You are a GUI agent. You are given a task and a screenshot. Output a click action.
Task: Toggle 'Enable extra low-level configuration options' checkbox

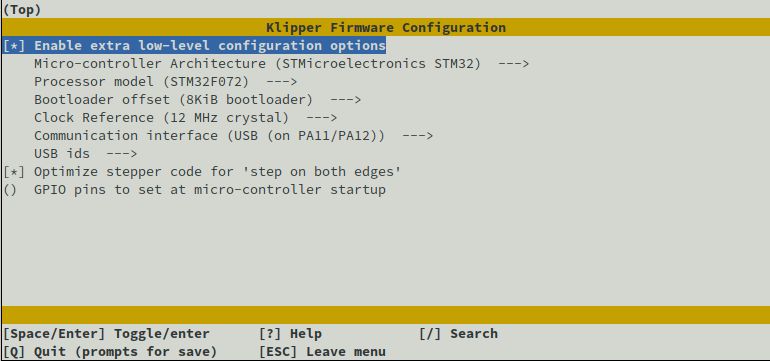14,46
